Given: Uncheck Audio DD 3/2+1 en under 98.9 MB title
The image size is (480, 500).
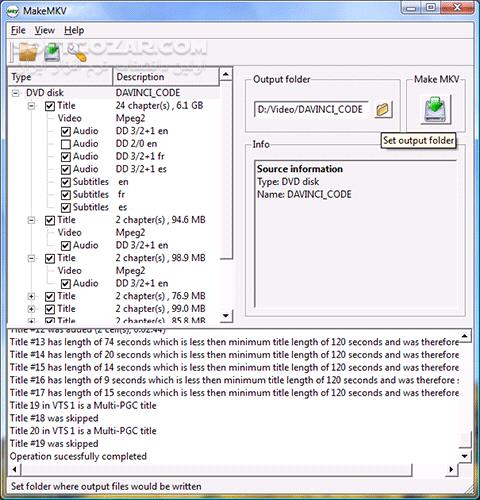Looking at the screenshot, I should pos(66,284).
